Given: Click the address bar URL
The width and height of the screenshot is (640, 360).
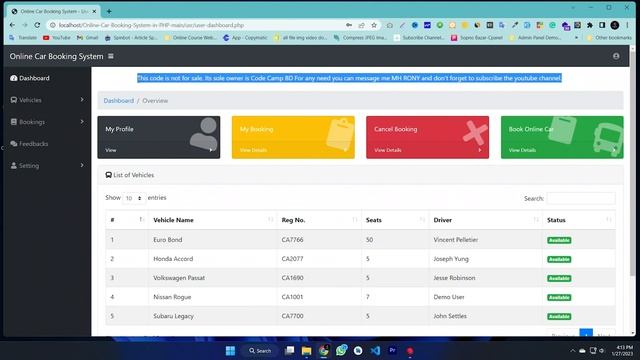Looking at the screenshot, I should (151, 25).
